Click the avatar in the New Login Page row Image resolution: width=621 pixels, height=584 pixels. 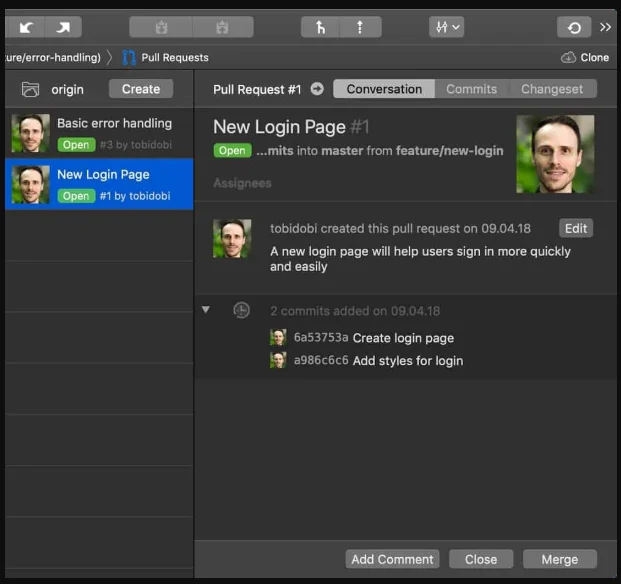(30, 184)
